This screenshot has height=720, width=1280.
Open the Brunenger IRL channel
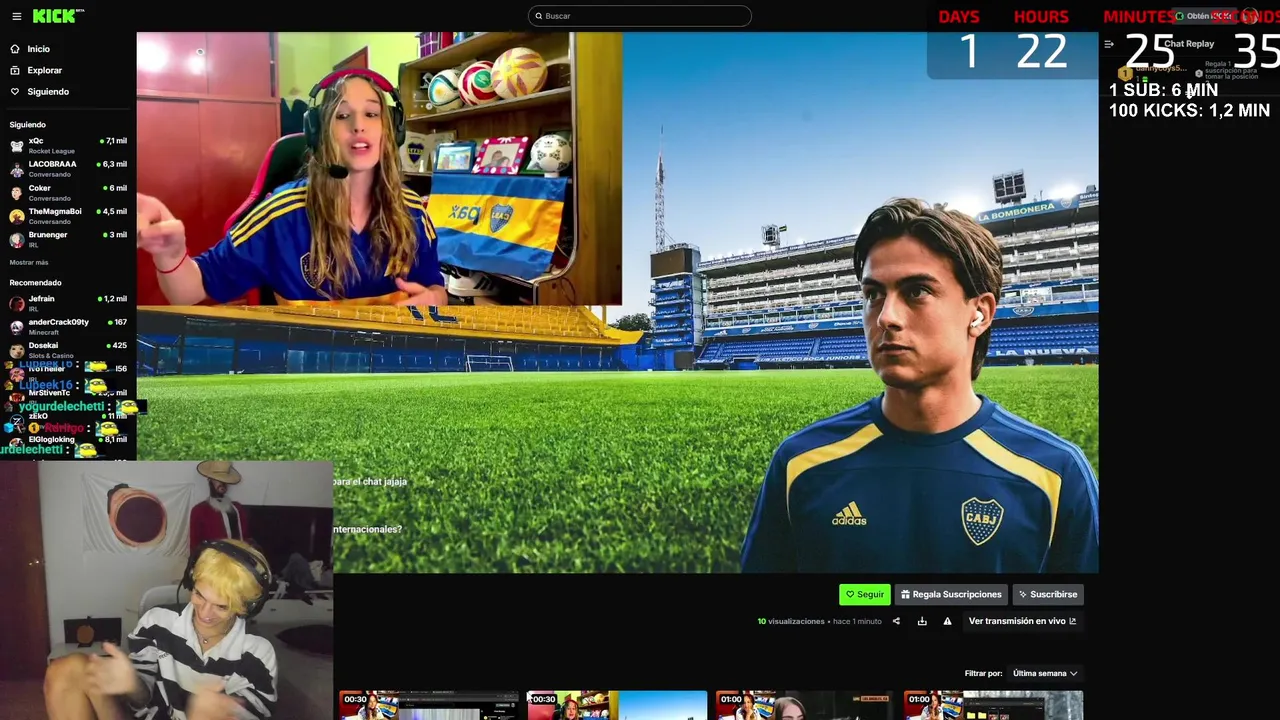[68, 239]
